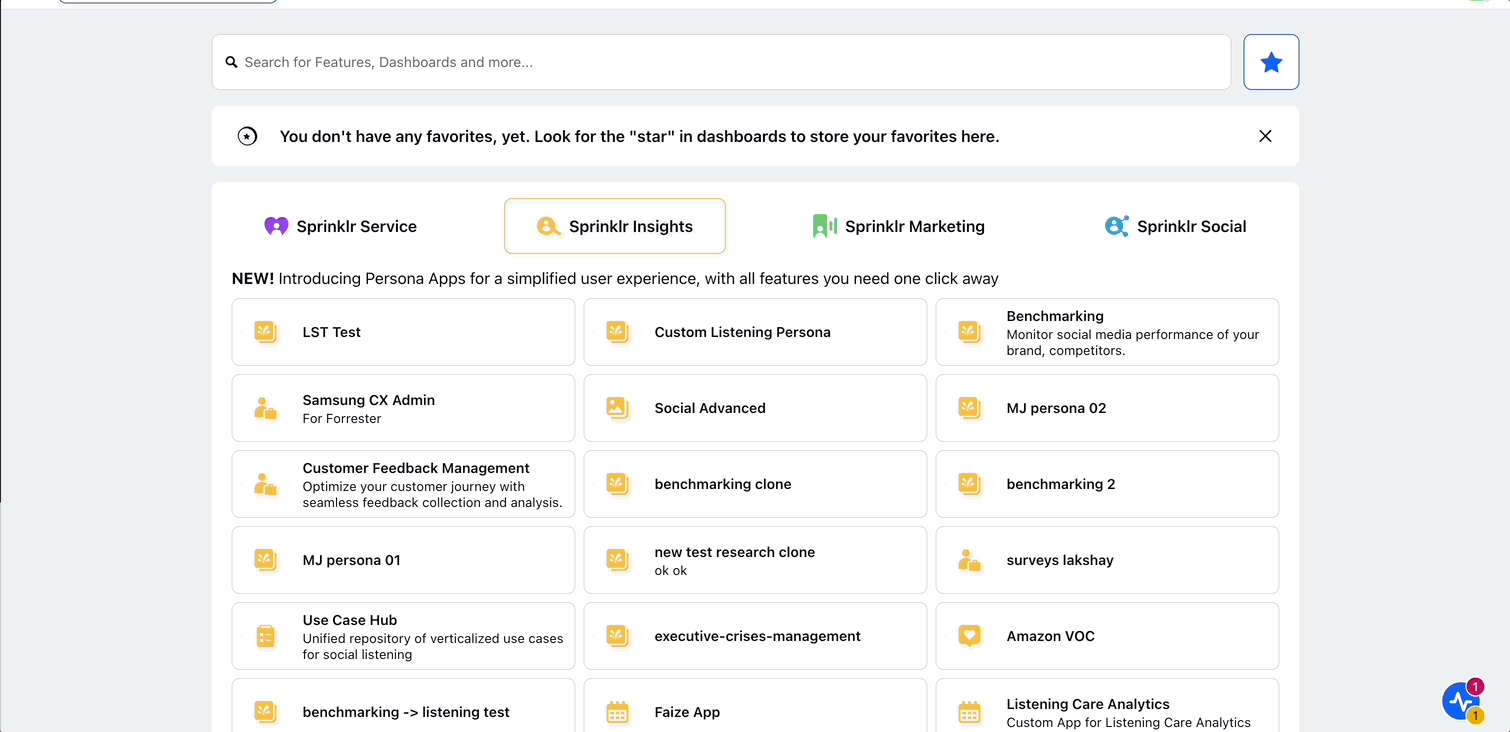The width and height of the screenshot is (1510, 732).
Task: Click the Social Advanced image icon
Action: (617, 408)
